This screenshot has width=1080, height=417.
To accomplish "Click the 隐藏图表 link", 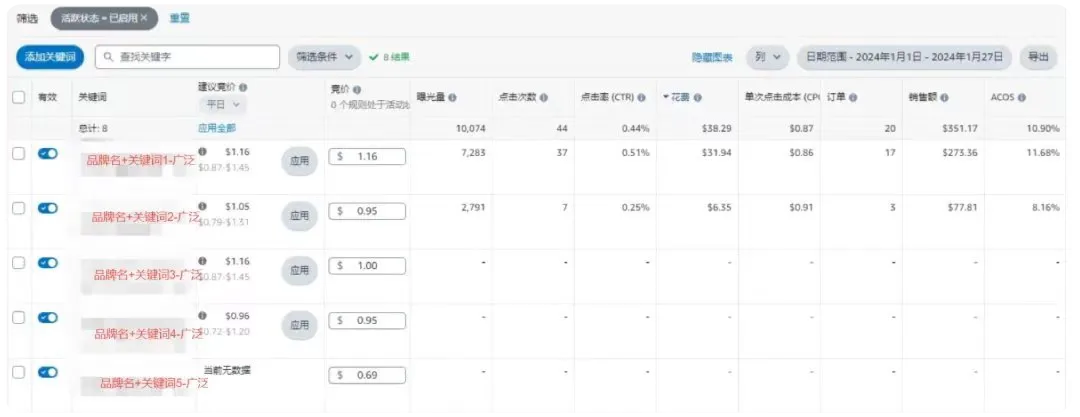I will coord(712,58).
